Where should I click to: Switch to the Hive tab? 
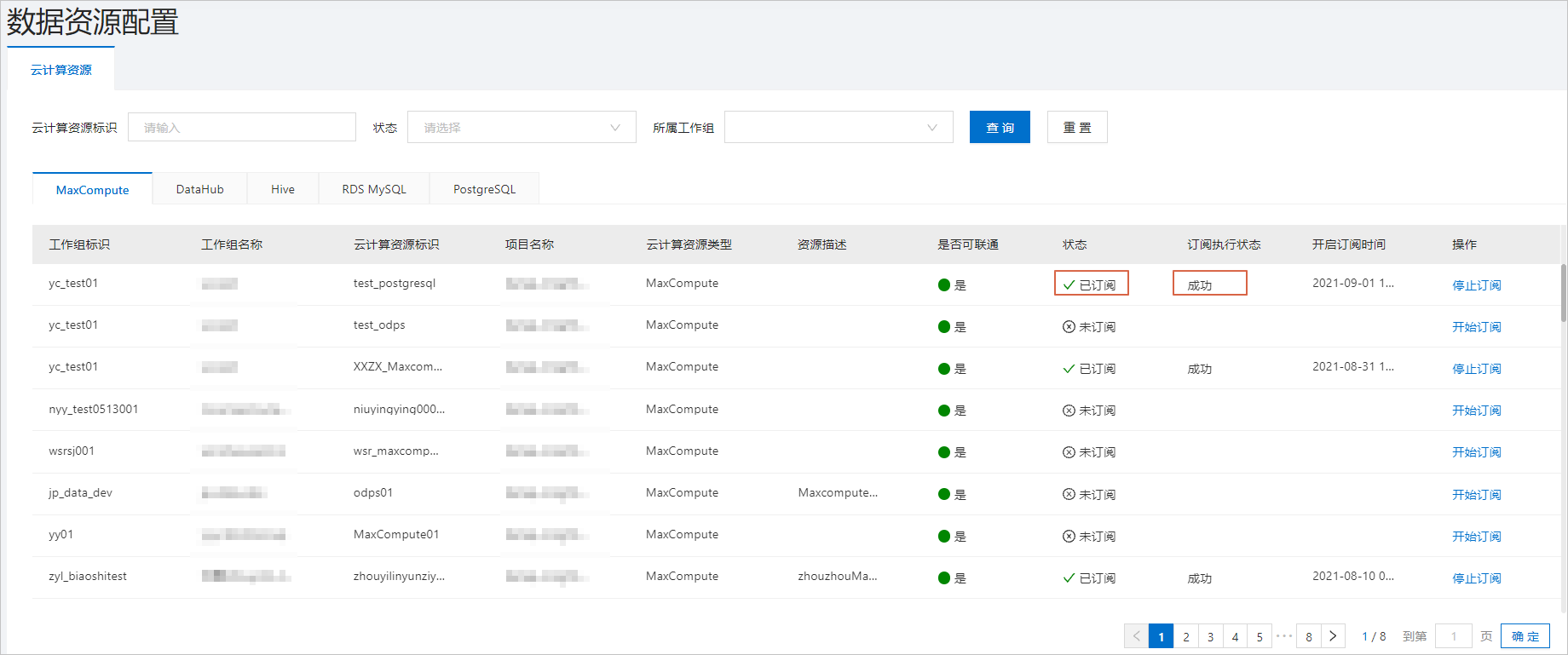click(283, 189)
